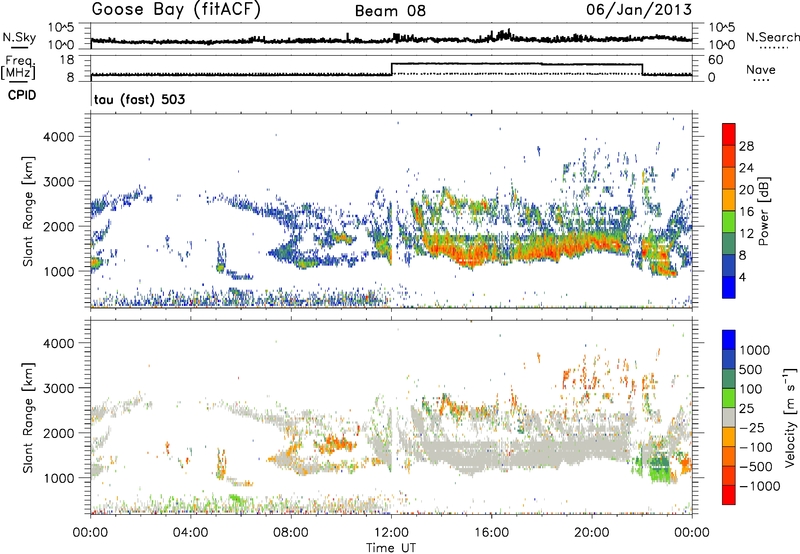Click the frequency step-down near 22:00 UT
The image size is (800, 554).
click(642, 69)
